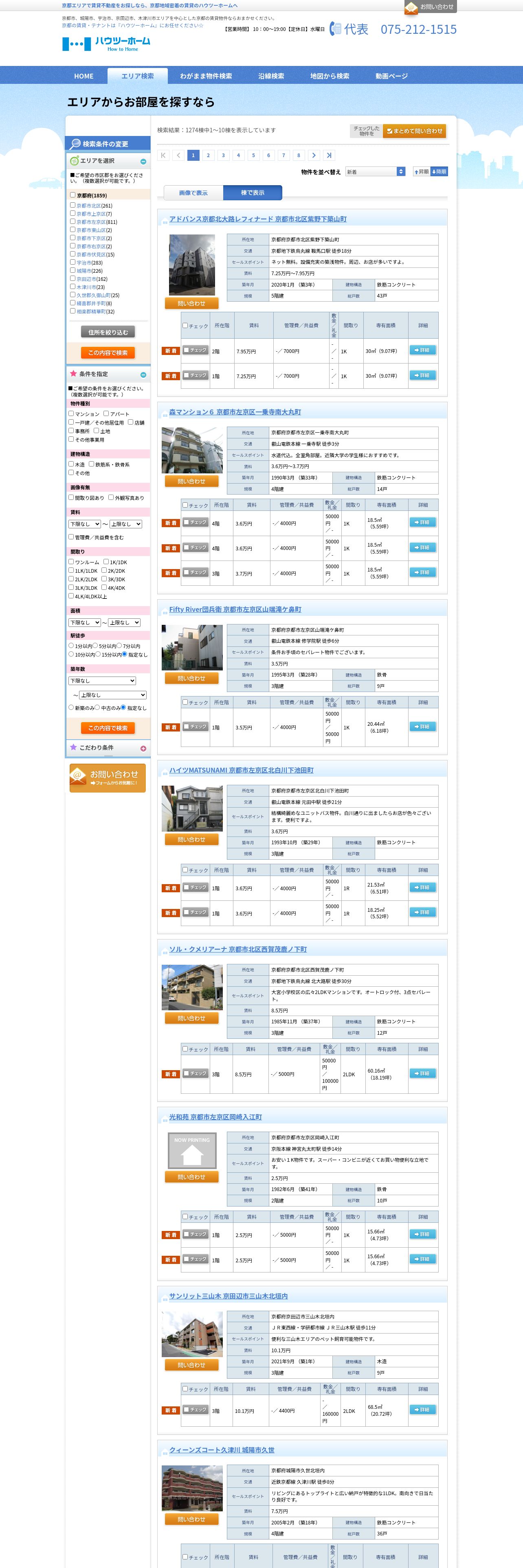Go to the previous results page arrow
The height and width of the screenshot is (1568, 523).
(178, 155)
